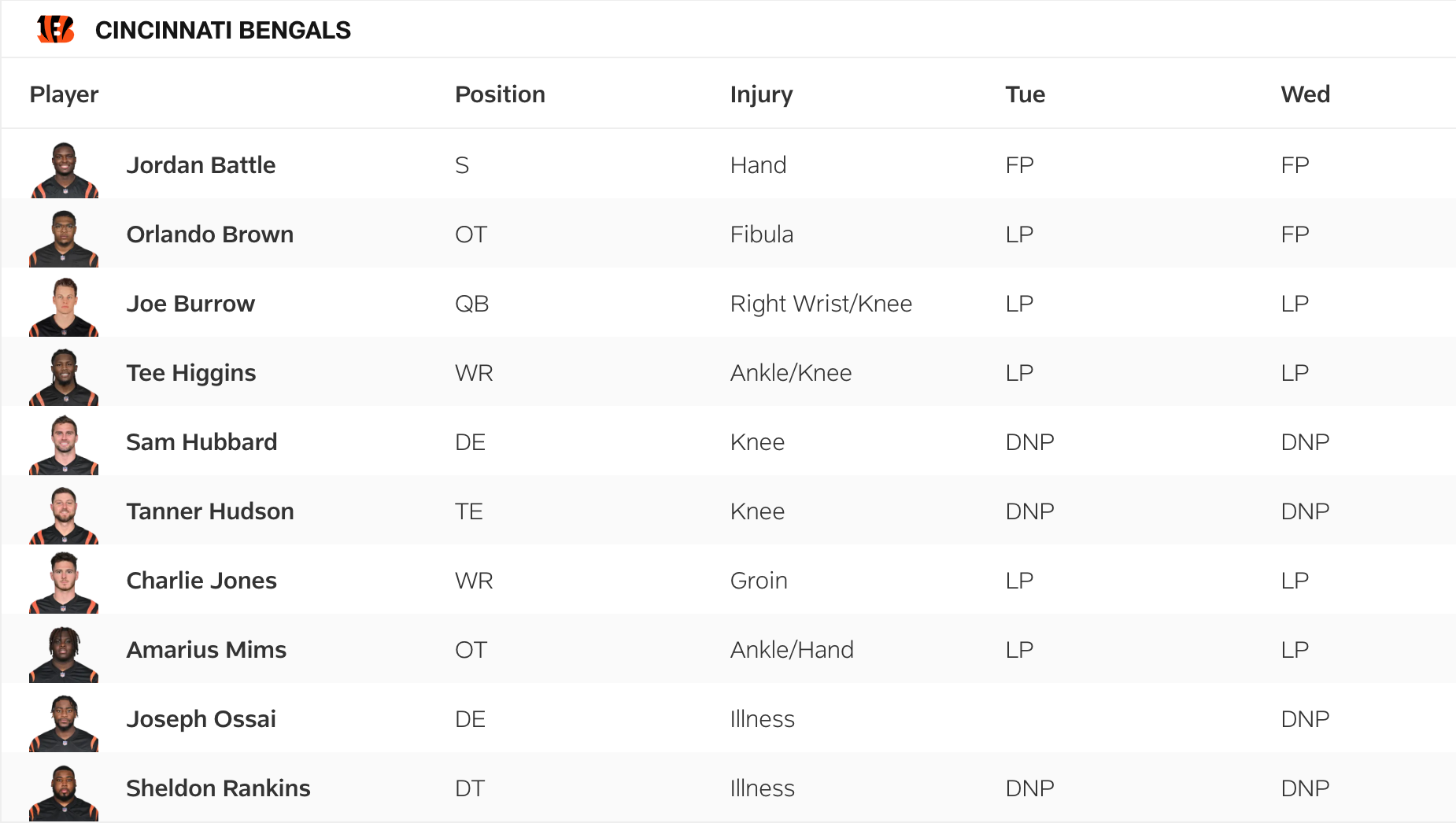Click the Wed column header
Screen dimensions: 1456x823
1305,94
